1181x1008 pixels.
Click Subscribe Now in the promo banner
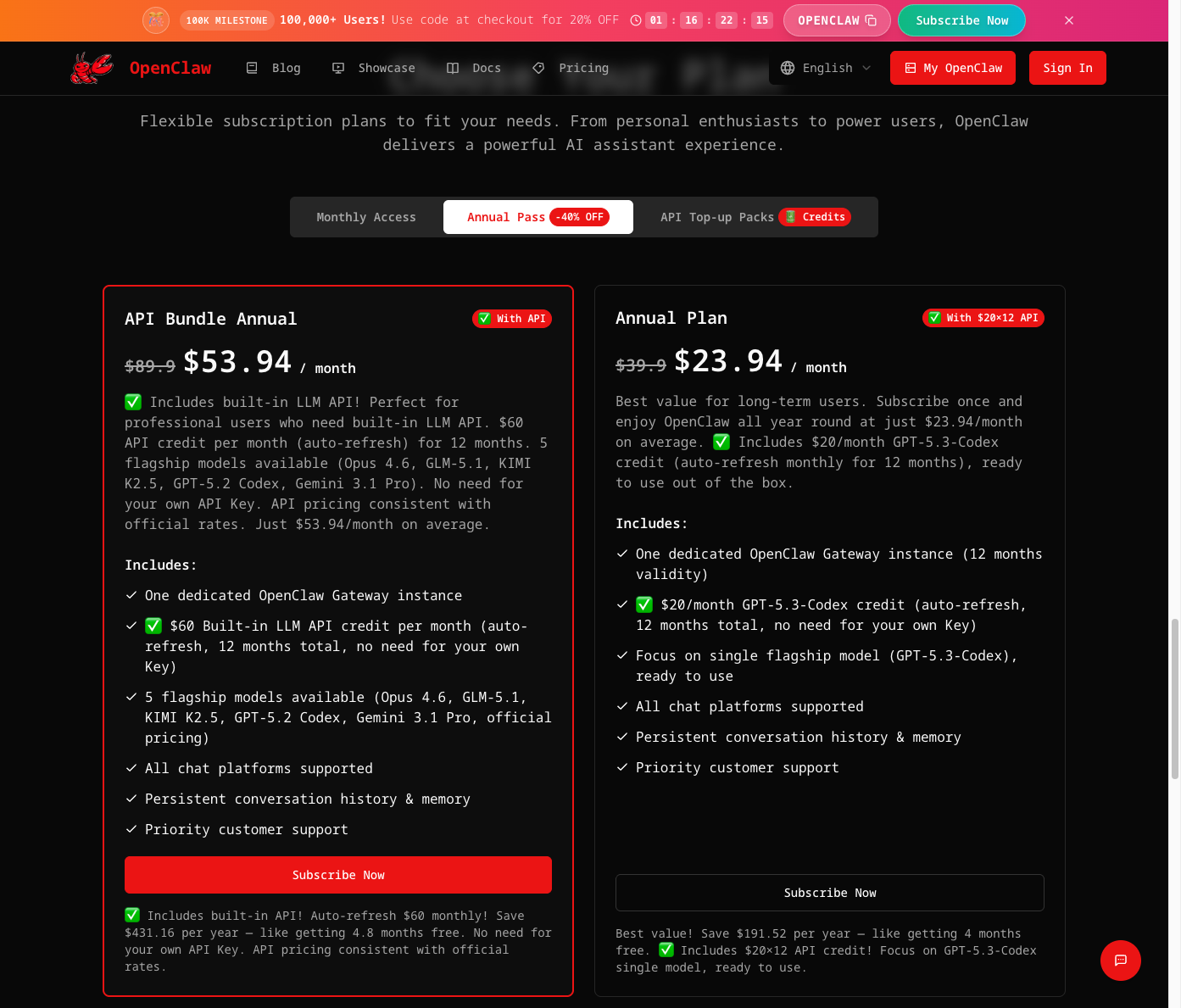click(961, 20)
